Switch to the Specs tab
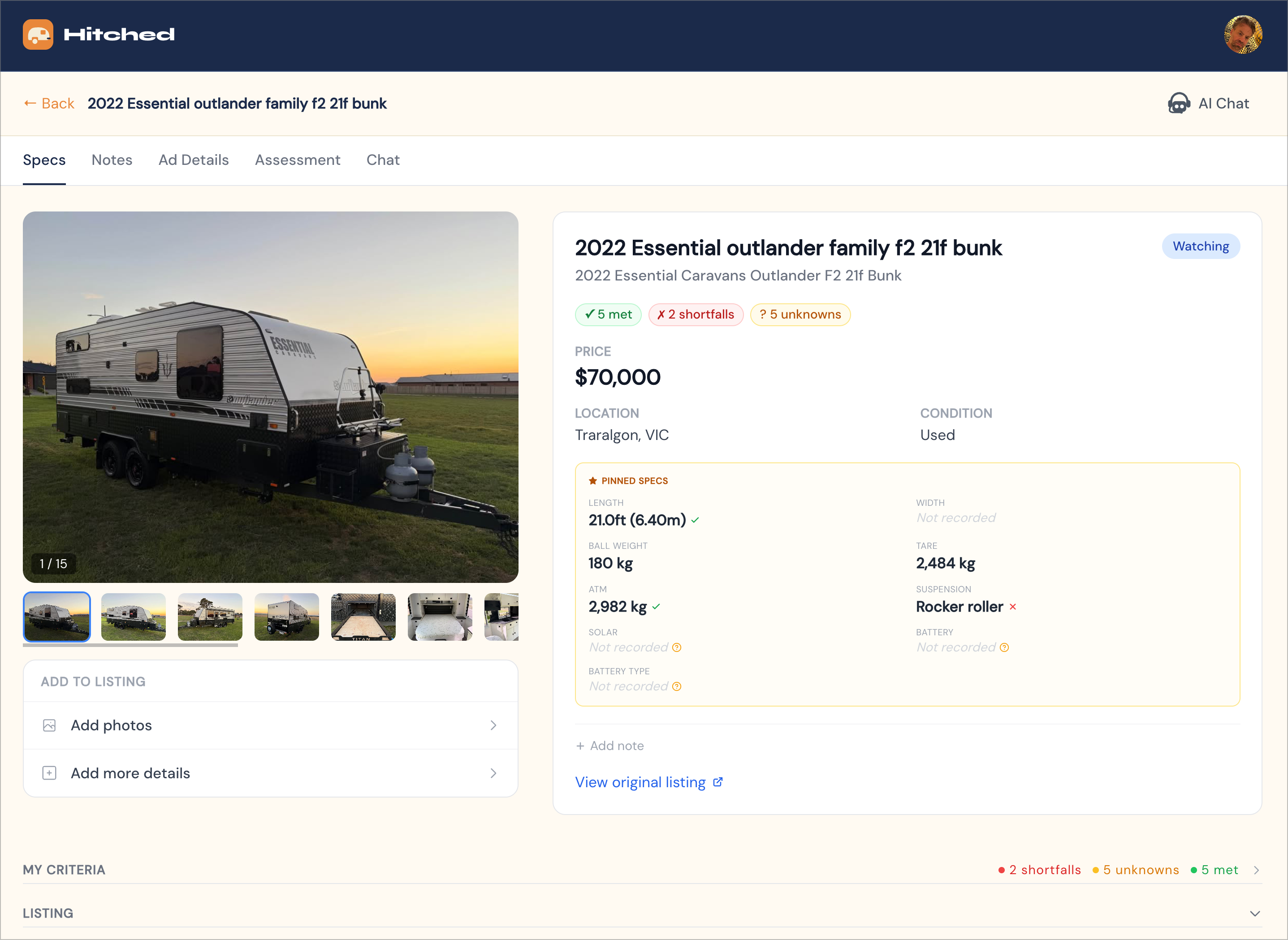This screenshot has width=1288, height=940. (x=44, y=160)
